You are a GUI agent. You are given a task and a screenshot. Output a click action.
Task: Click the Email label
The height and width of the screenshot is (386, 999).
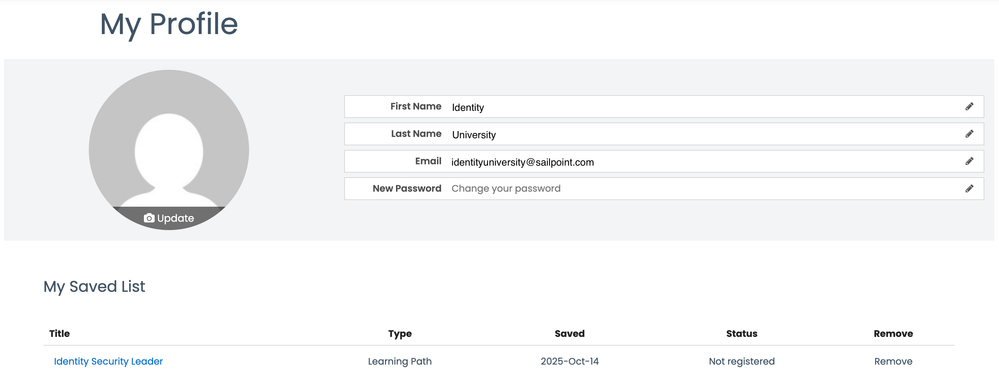[428, 161]
